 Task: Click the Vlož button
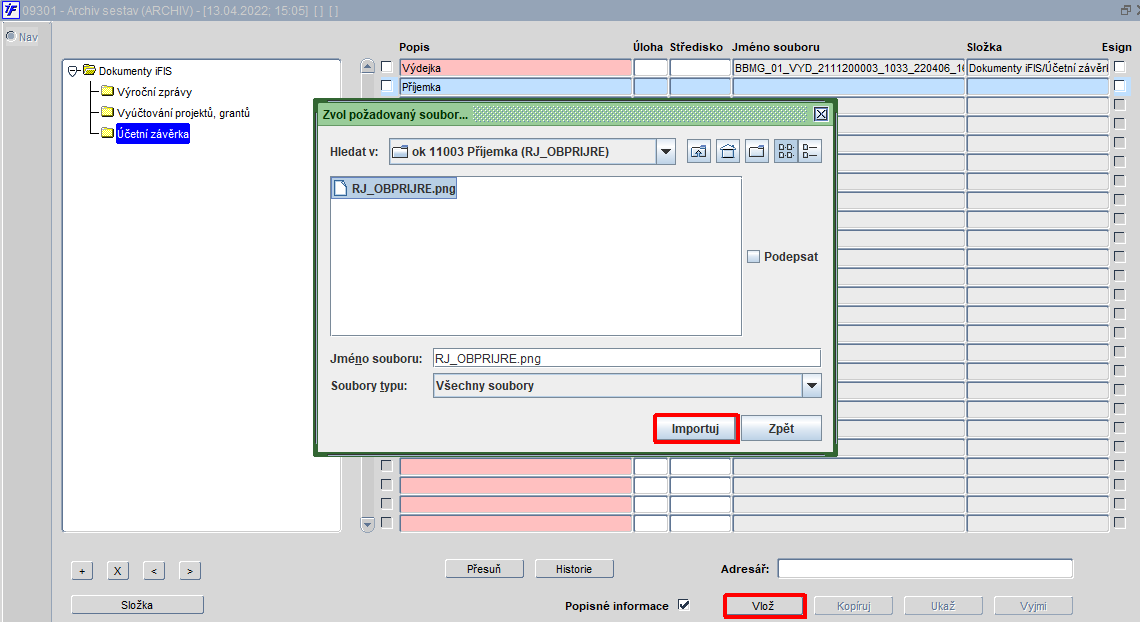point(763,606)
